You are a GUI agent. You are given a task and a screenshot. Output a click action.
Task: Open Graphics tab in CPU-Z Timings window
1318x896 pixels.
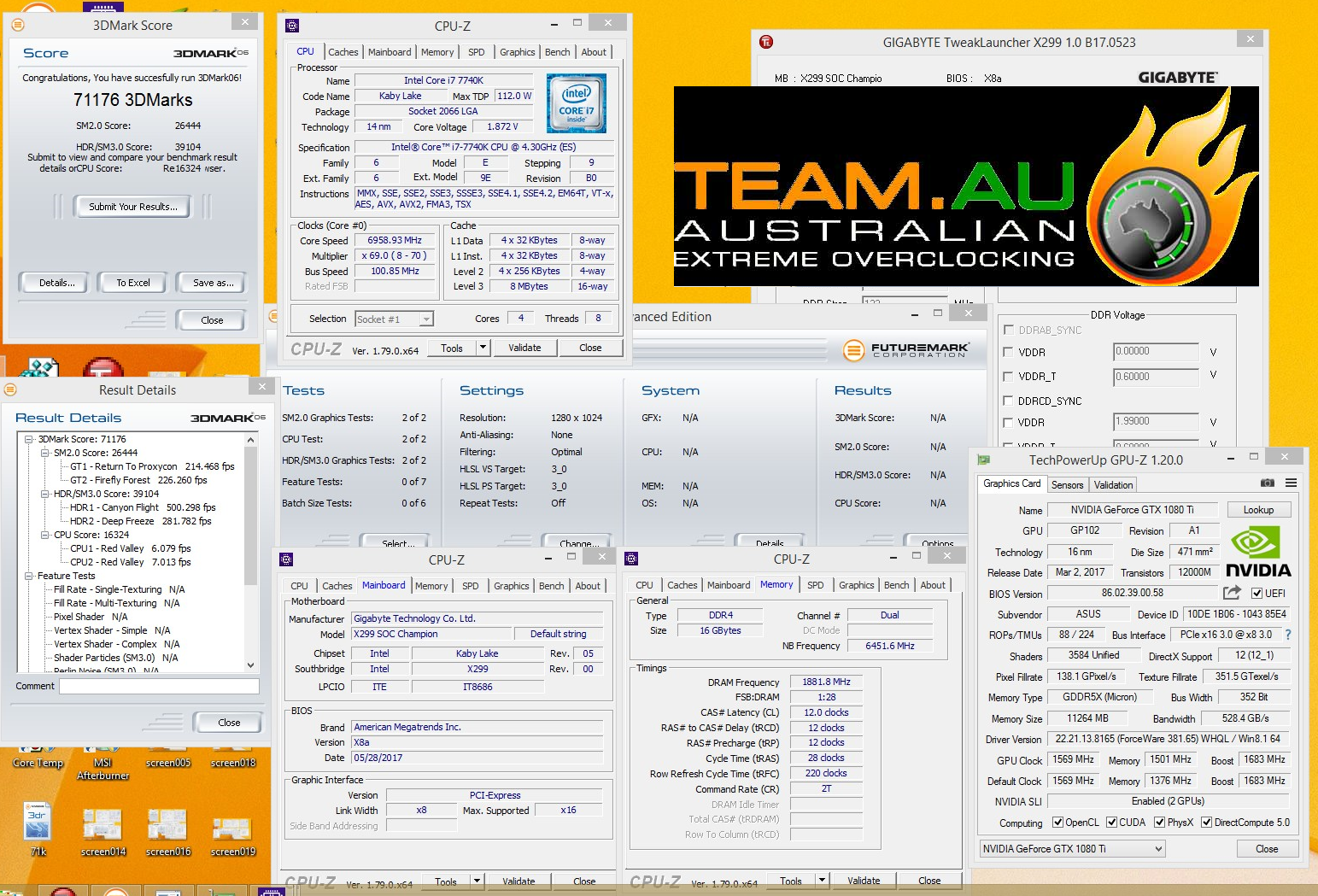click(856, 585)
